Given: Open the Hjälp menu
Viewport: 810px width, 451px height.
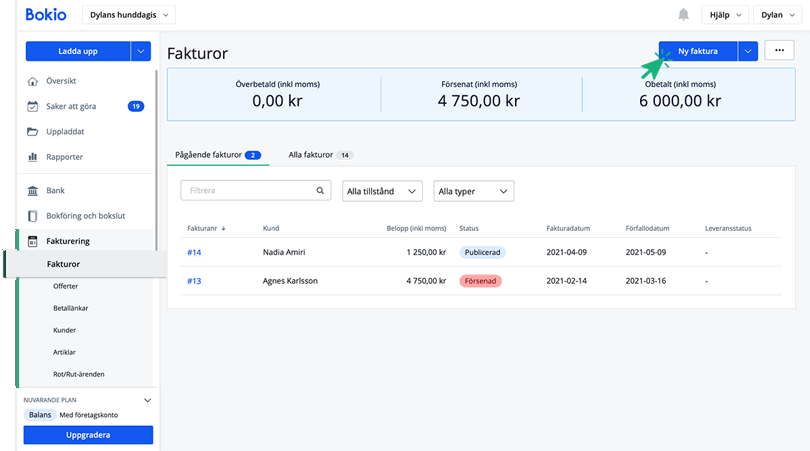Looking at the screenshot, I should pos(725,15).
